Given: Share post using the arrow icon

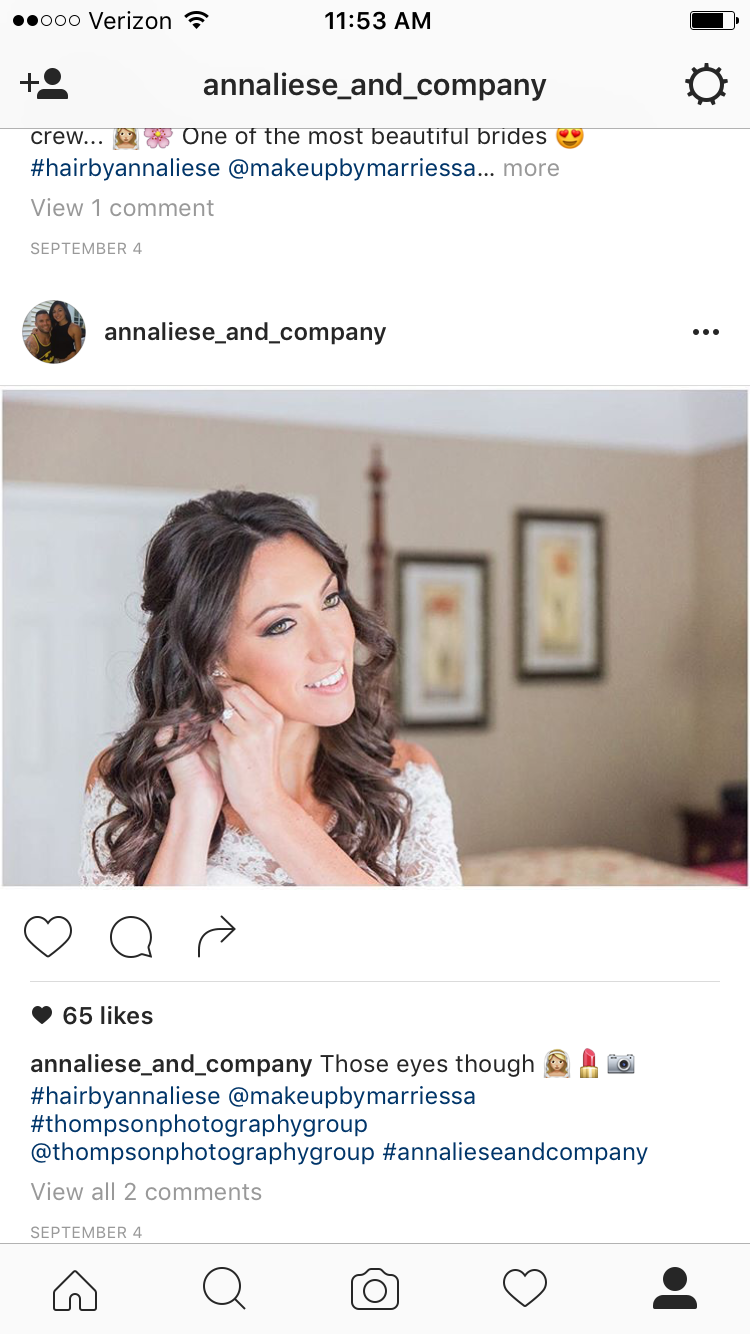Looking at the screenshot, I should click(216, 937).
